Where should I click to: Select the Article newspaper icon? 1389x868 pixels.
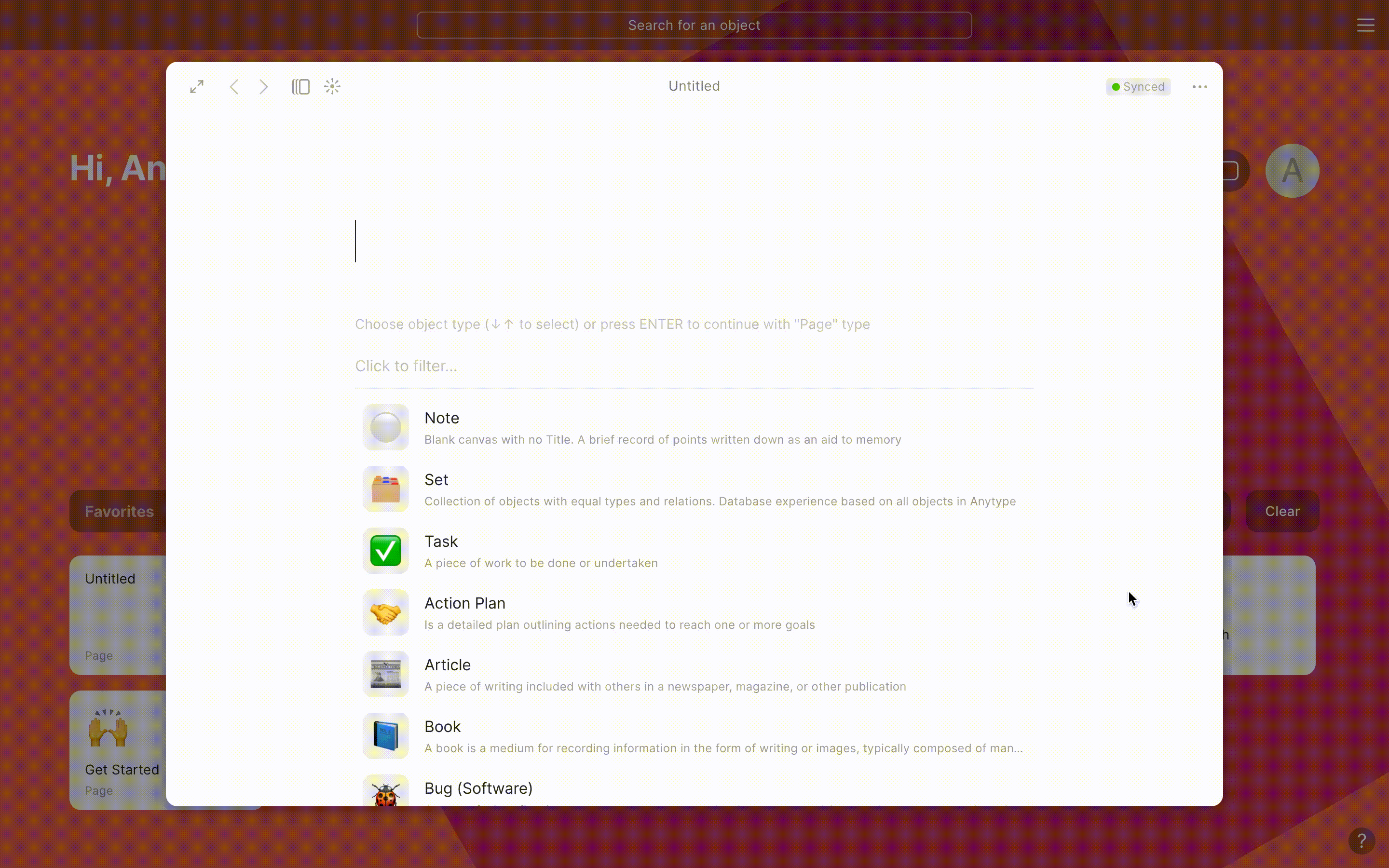(386, 674)
